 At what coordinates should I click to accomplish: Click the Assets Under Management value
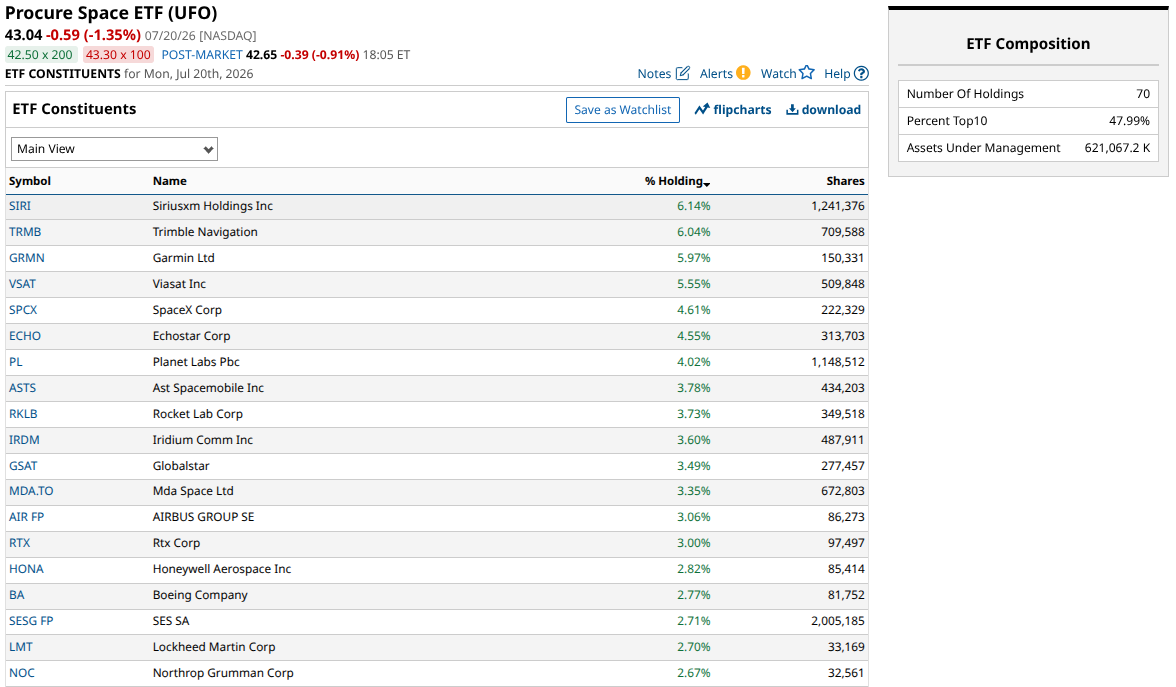[x=1117, y=148]
